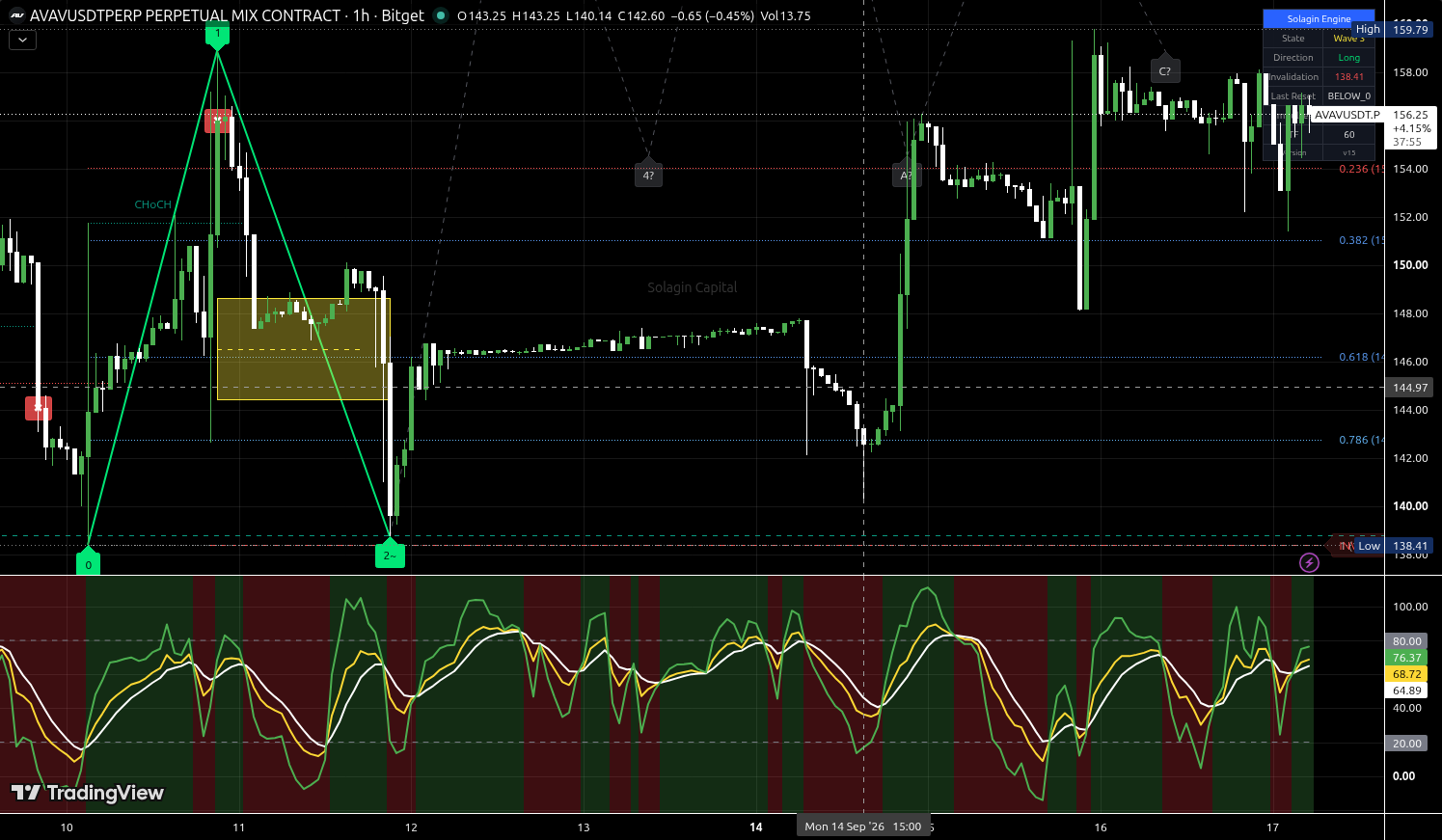This screenshot has width=1442, height=840.
Task: Click the Solagin Capital chart text
Action: coord(693,287)
